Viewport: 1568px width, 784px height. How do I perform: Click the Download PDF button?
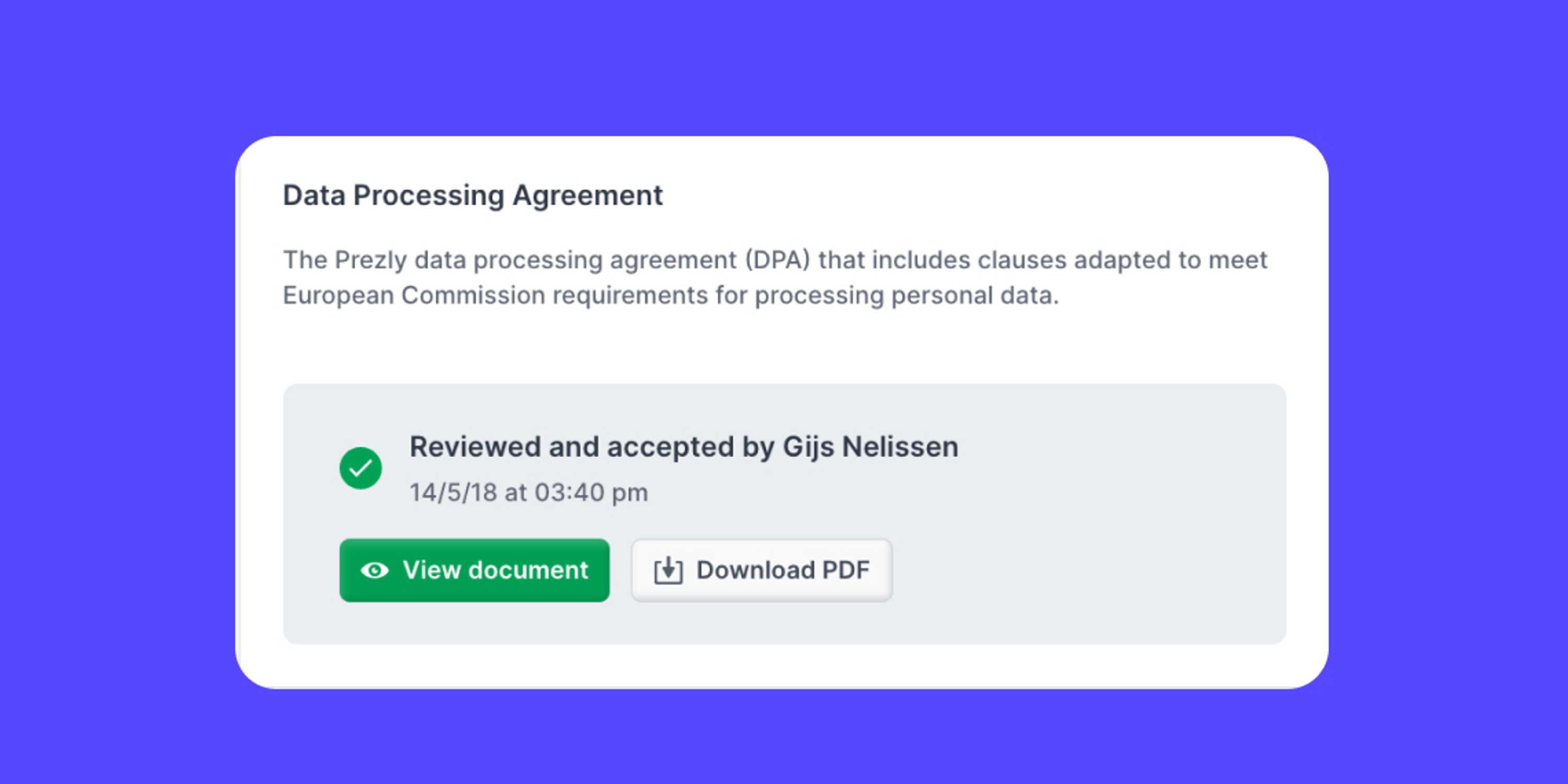coord(761,570)
